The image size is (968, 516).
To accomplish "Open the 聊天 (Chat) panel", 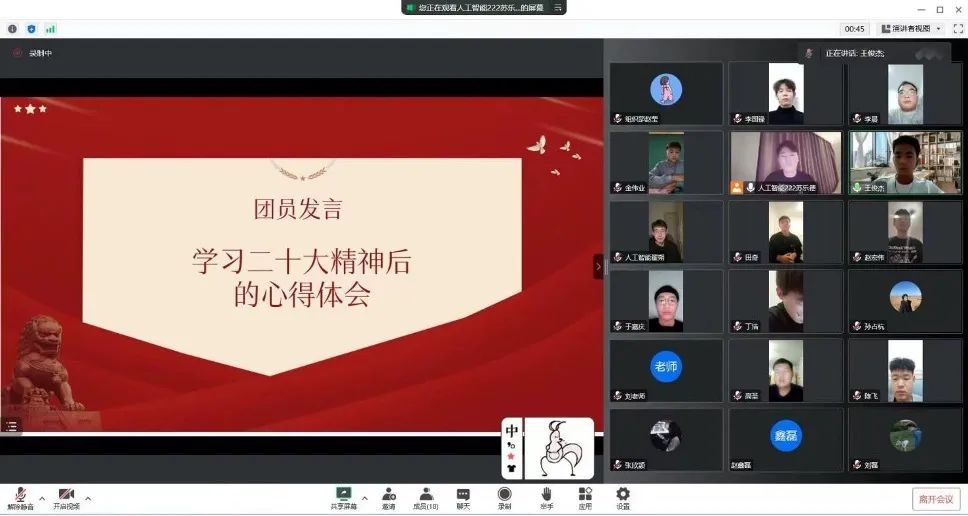I will 463,495.
